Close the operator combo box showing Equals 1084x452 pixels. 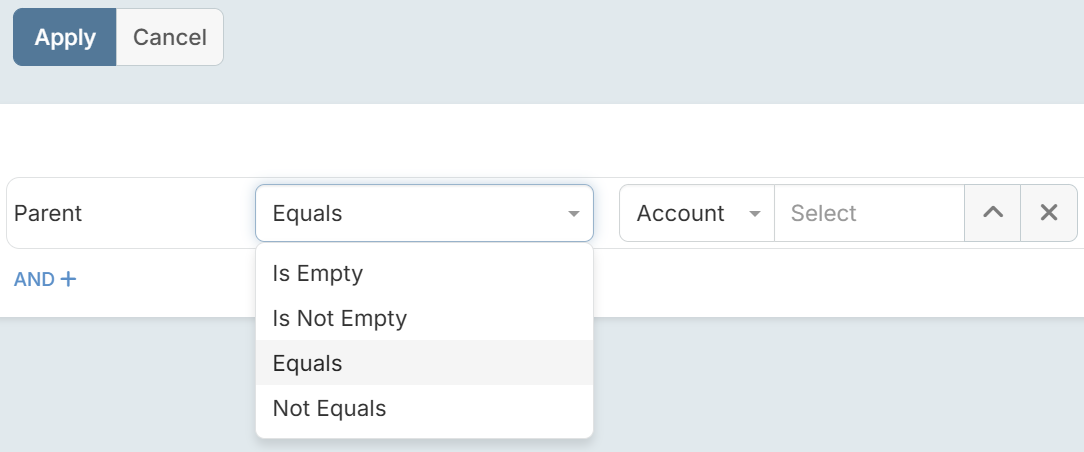pos(423,213)
